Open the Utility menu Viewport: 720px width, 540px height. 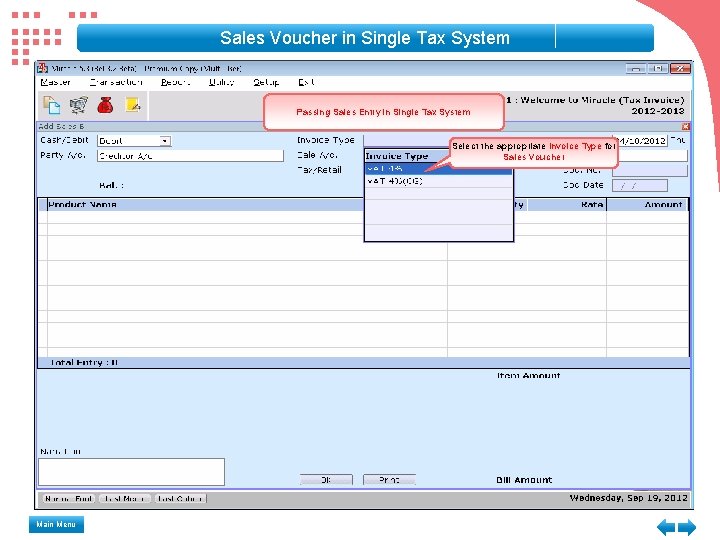[221, 82]
